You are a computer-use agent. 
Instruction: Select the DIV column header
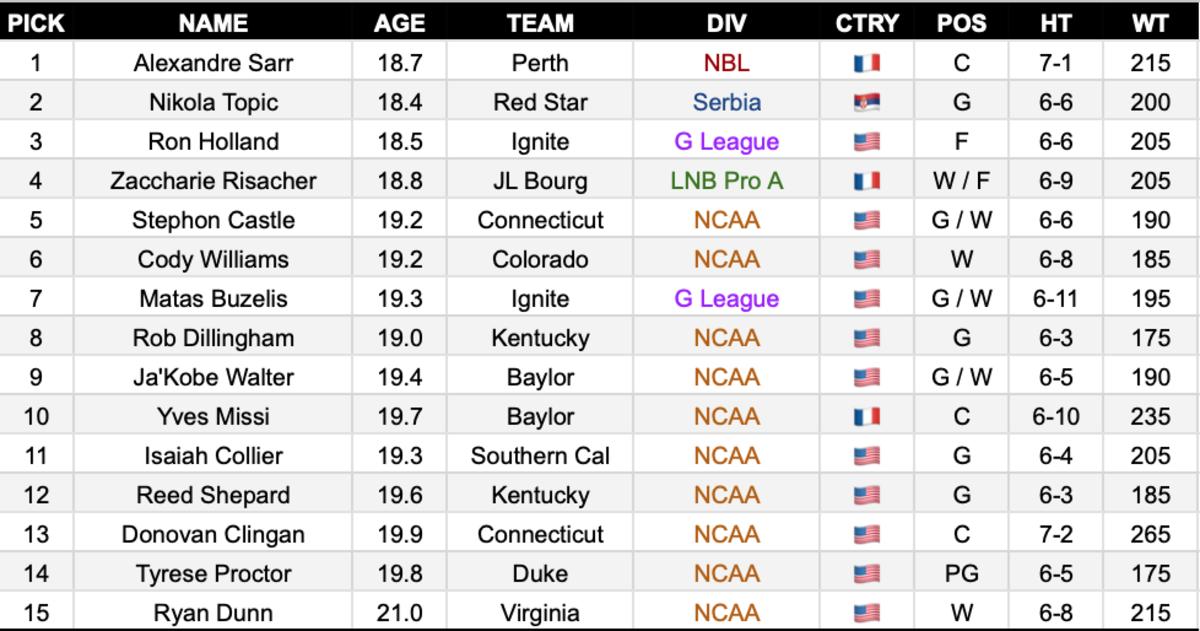tap(726, 23)
